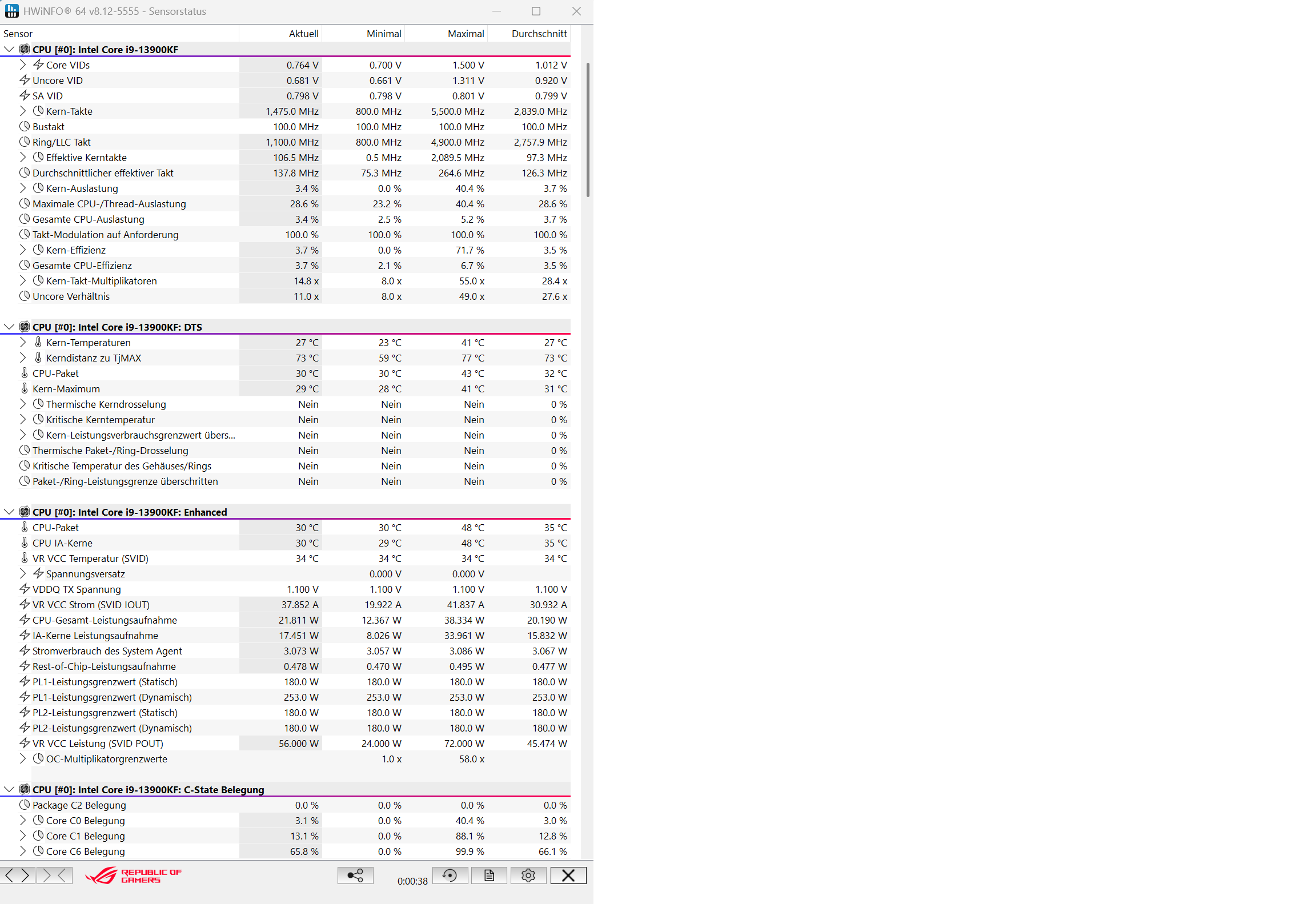This screenshot has height=904, width=1316.
Task: Expand the Core VIDs row
Action: 23,65
